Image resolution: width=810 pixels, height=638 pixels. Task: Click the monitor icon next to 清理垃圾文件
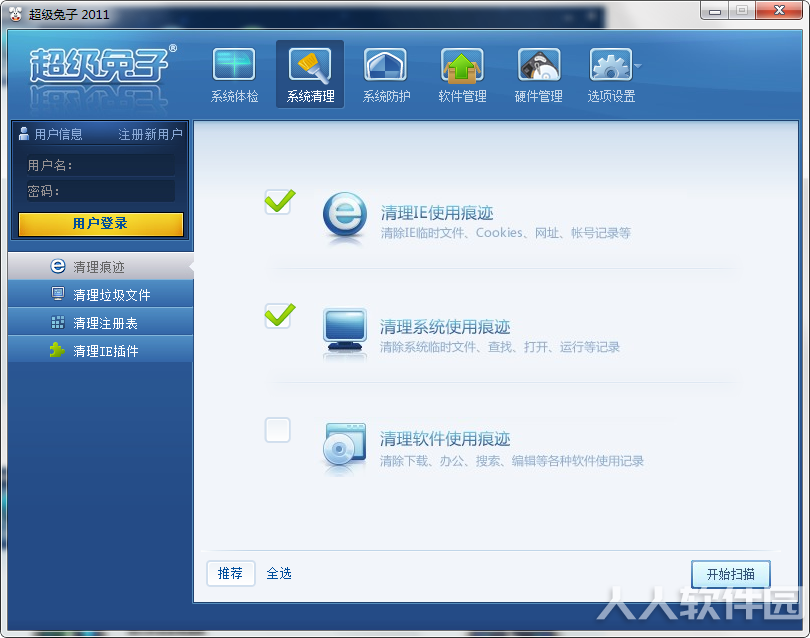click(x=58, y=294)
